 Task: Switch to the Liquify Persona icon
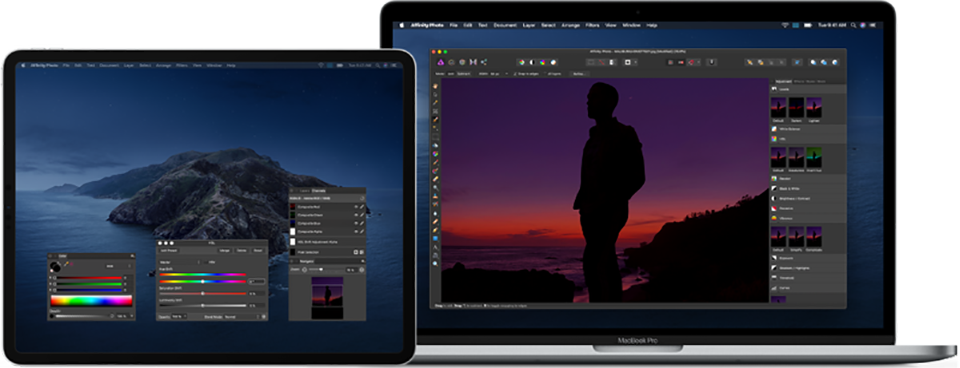click(451, 62)
